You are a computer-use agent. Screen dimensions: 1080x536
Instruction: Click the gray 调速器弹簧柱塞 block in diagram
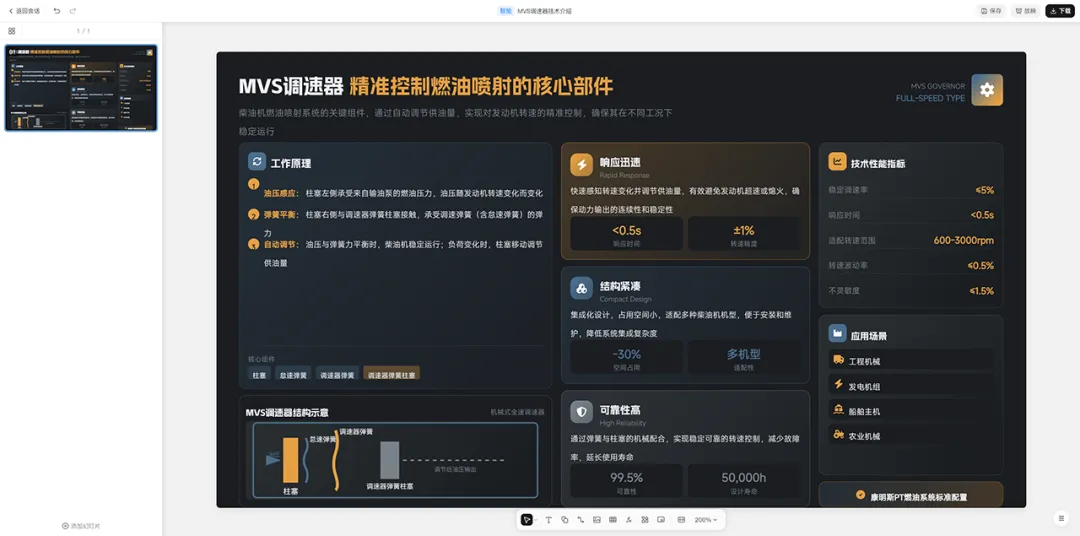(x=390, y=460)
